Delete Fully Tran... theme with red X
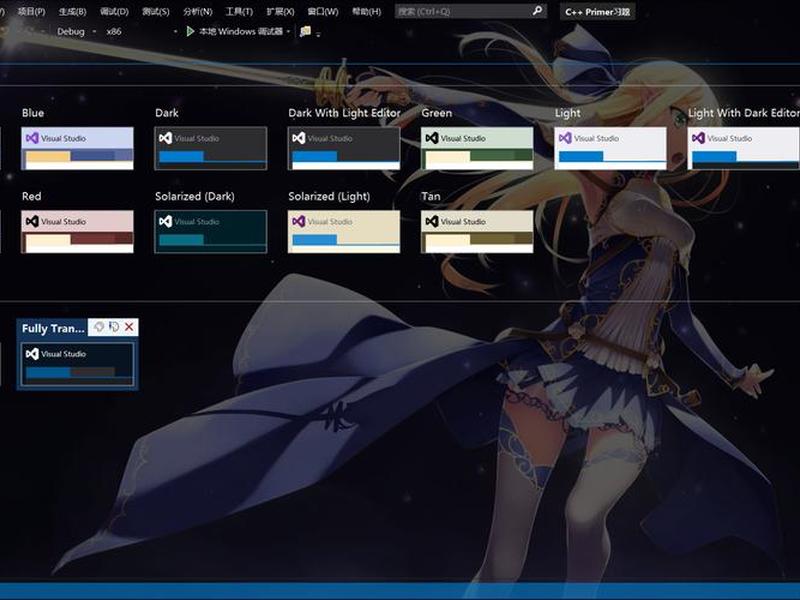This screenshot has width=800, height=600. tap(129, 327)
